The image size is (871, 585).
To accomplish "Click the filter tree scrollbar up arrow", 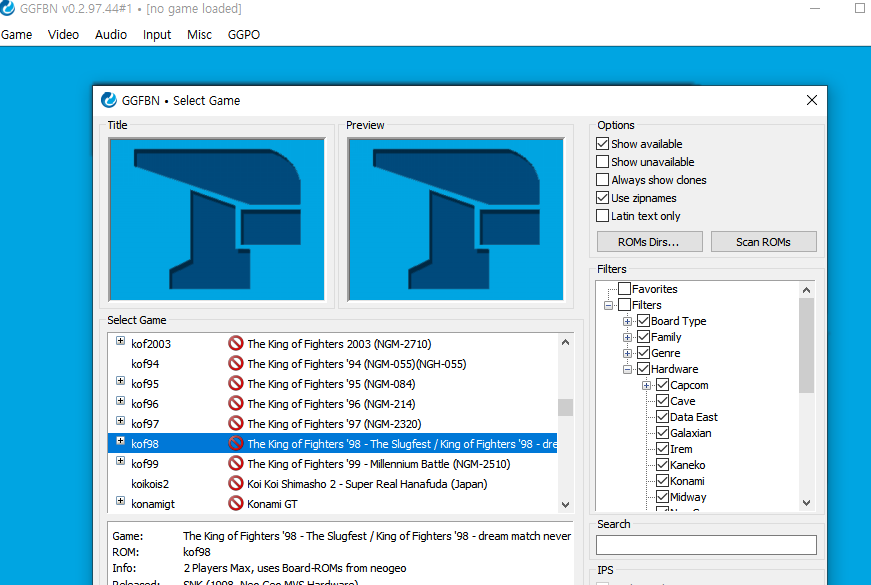I will (x=807, y=290).
